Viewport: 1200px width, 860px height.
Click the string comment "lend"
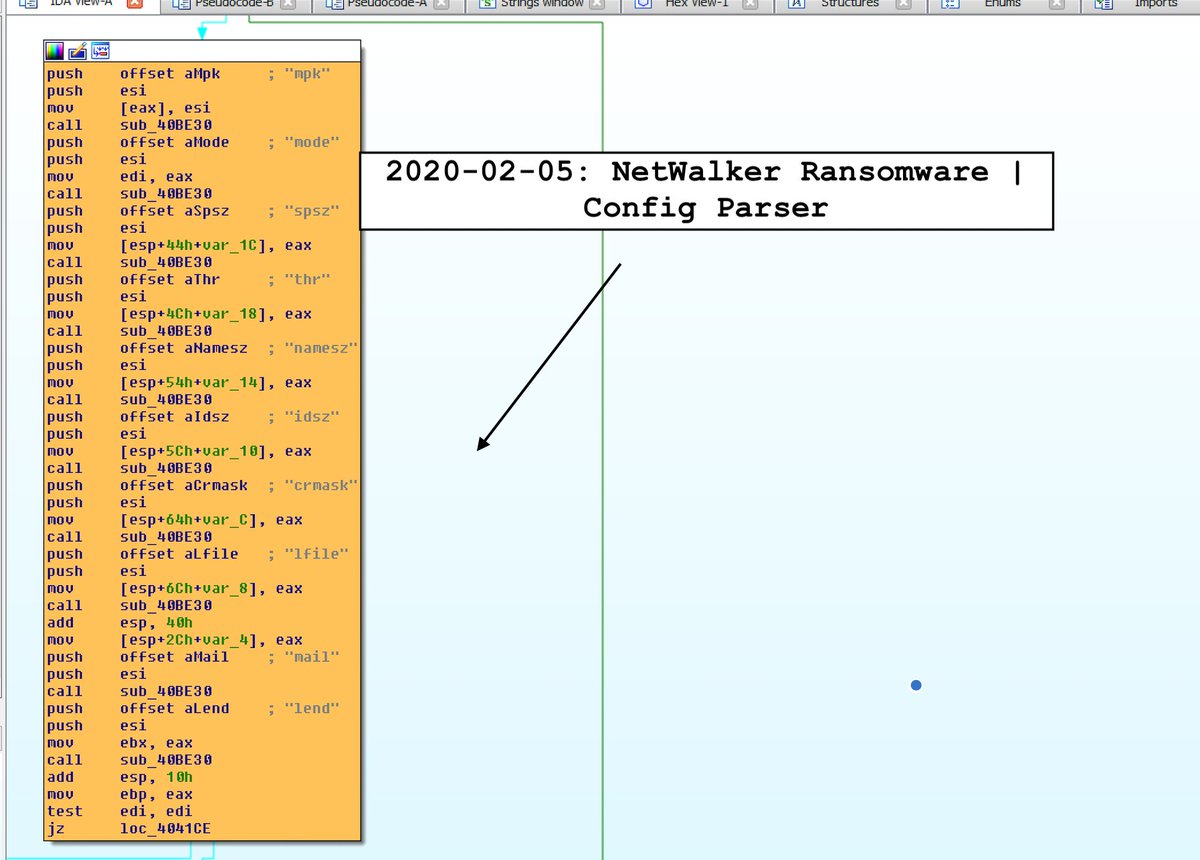point(313,708)
